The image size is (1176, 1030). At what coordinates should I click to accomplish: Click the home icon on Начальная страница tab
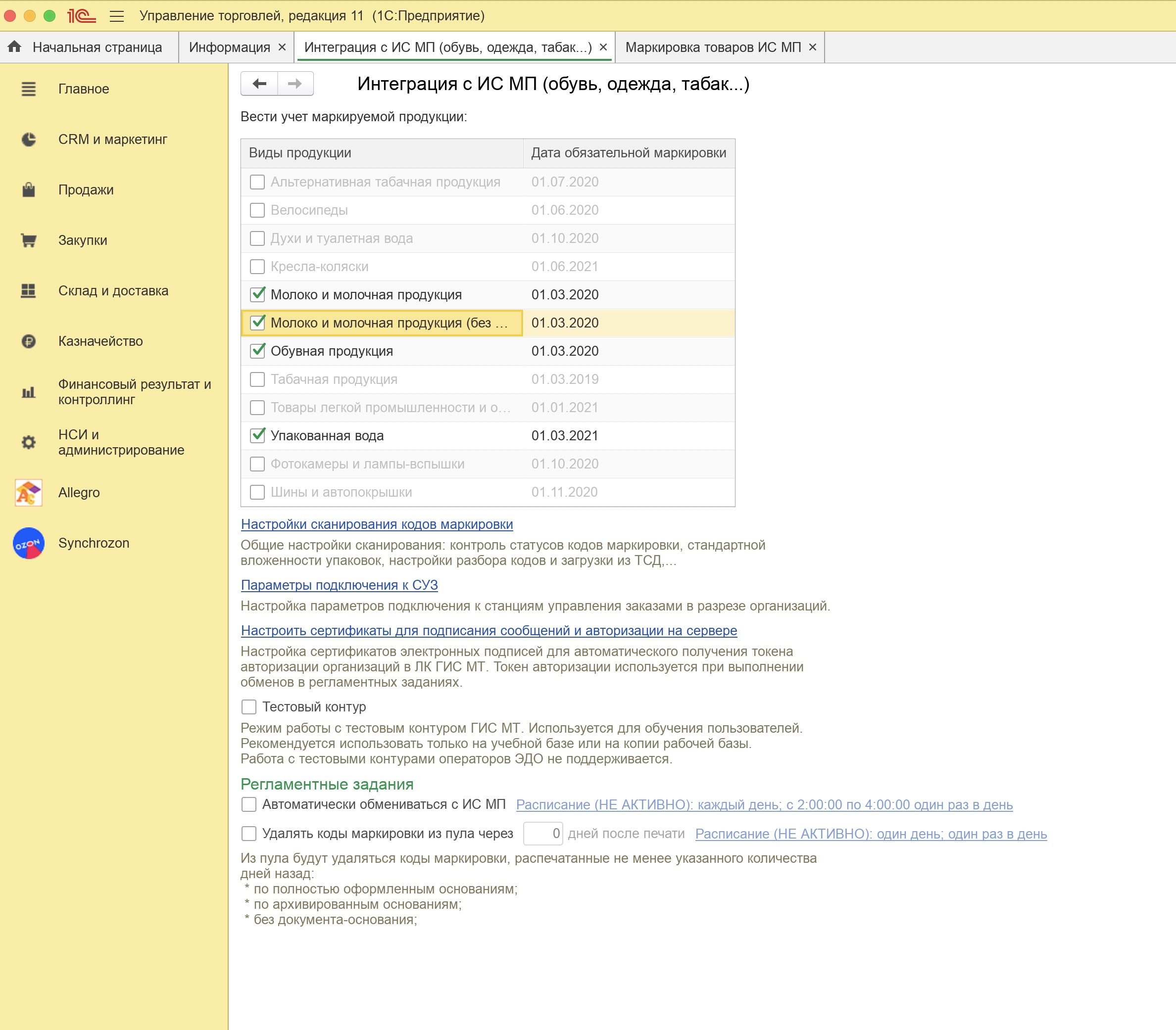coord(15,47)
